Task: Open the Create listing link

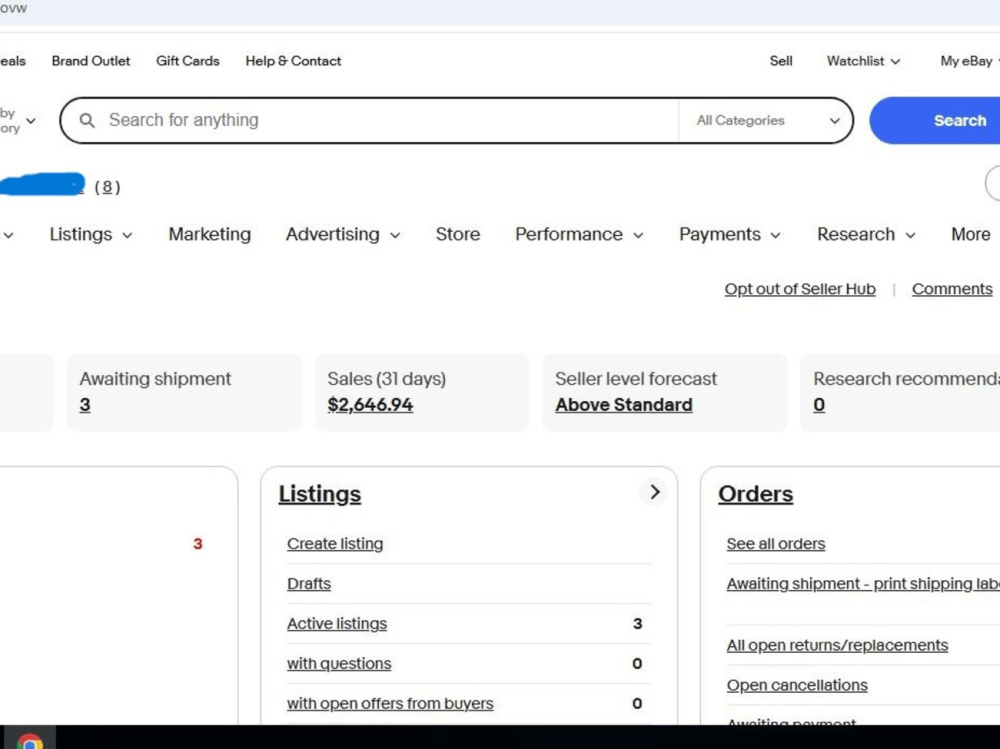Action: click(x=335, y=544)
